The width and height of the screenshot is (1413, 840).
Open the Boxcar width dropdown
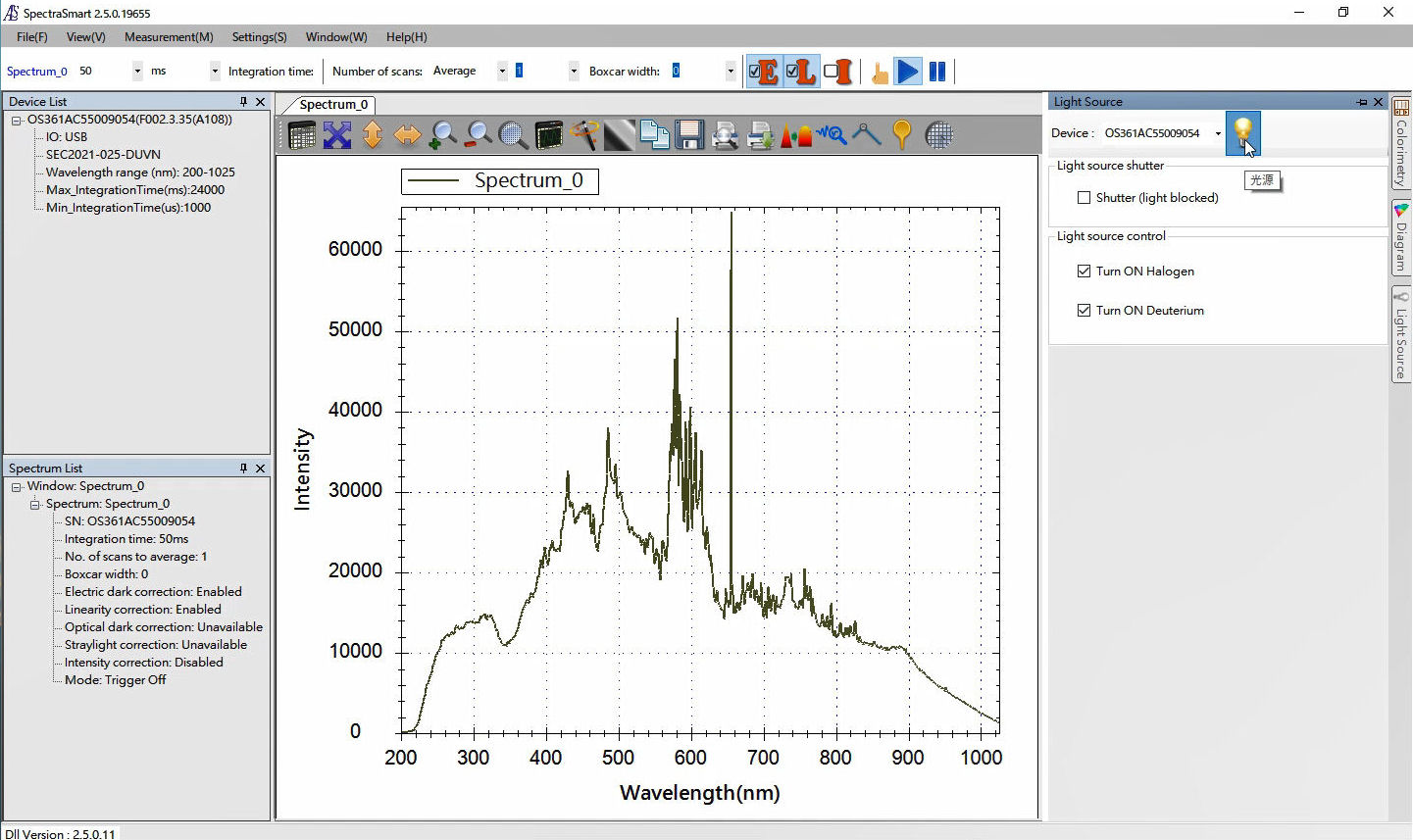731,72
